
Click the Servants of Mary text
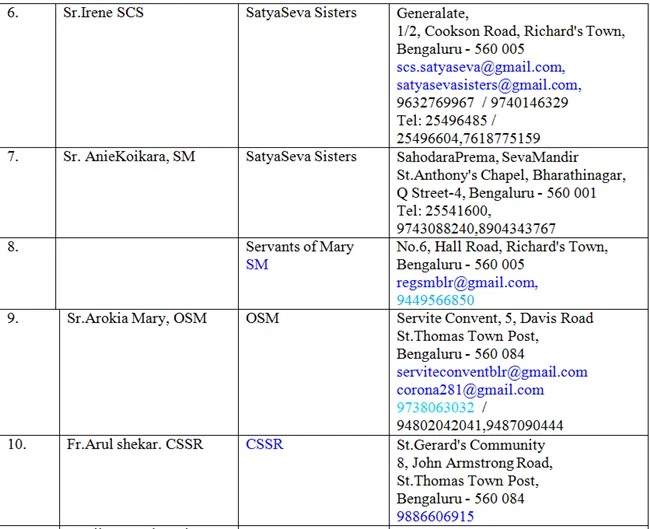300,247
